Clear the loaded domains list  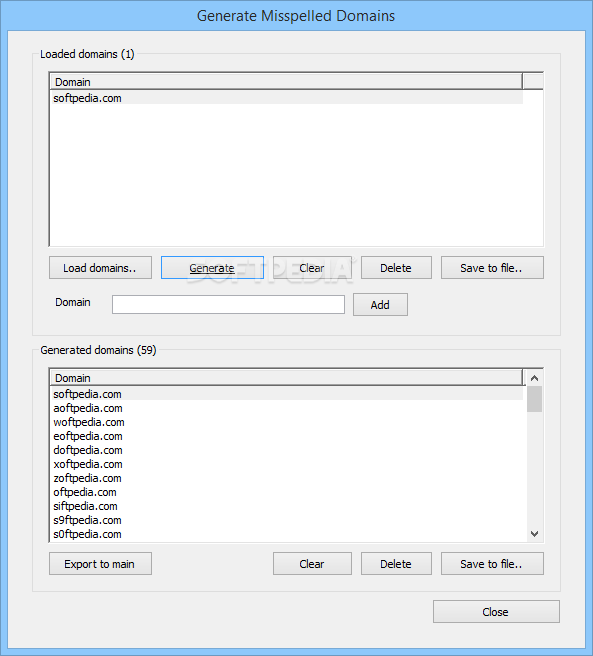[312, 268]
